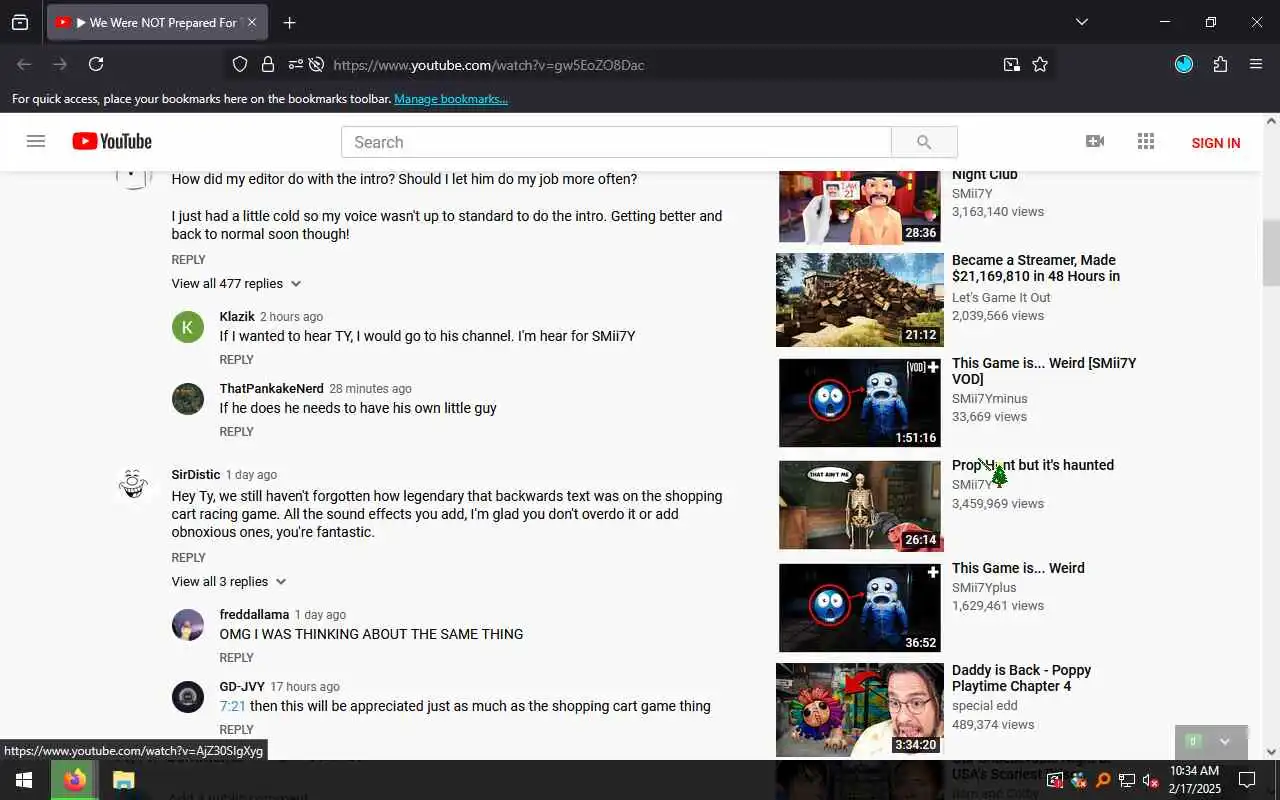This screenshot has width=1280, height=800.
Task: Click the muted volume tray icon
Action: (x=1150, y=780)
